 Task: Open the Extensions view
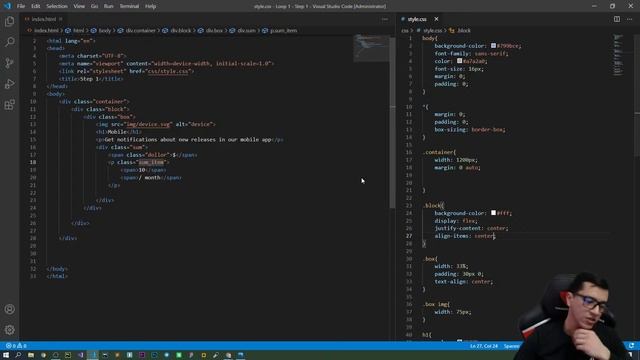(x=9, y=104)
